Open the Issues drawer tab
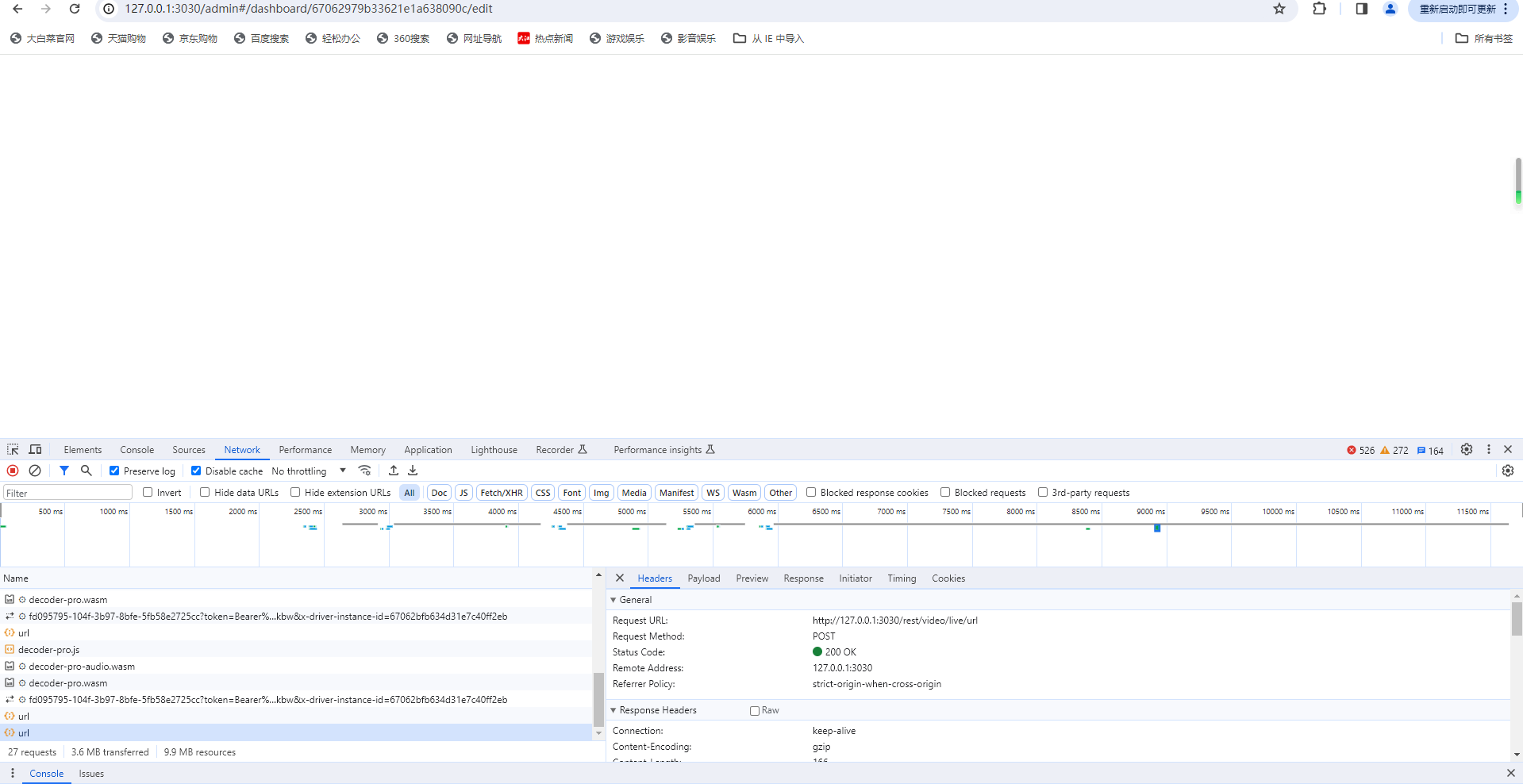 pos(91,773)
